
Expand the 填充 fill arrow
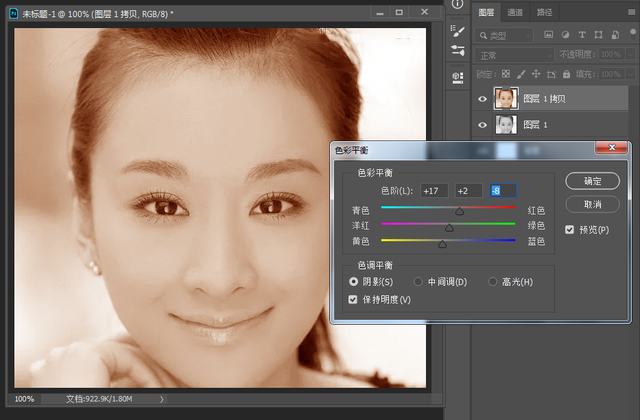pos(630,74)
